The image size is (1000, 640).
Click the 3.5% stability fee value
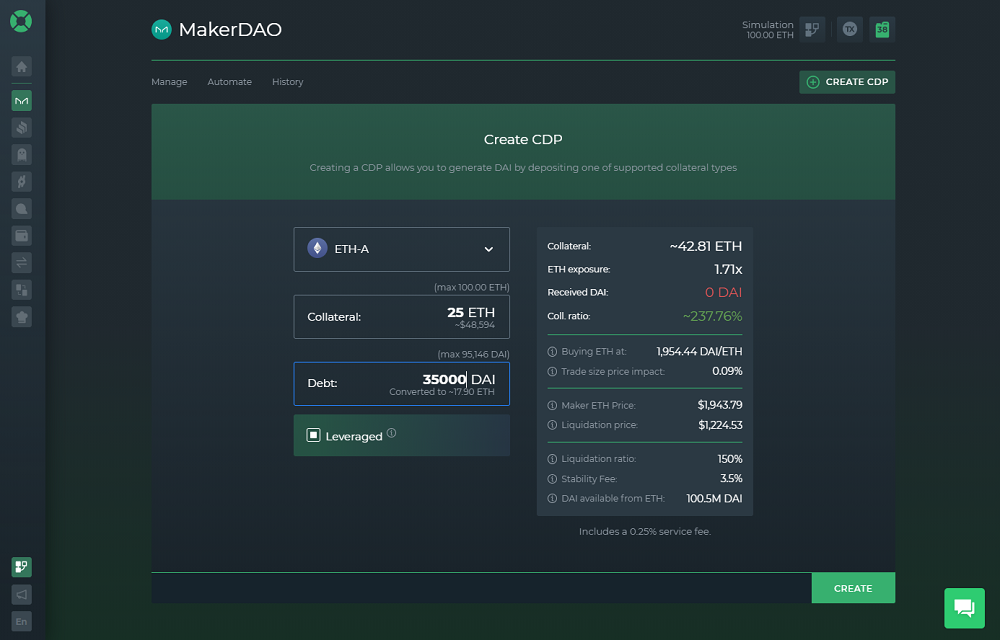[x=731, y=479]
